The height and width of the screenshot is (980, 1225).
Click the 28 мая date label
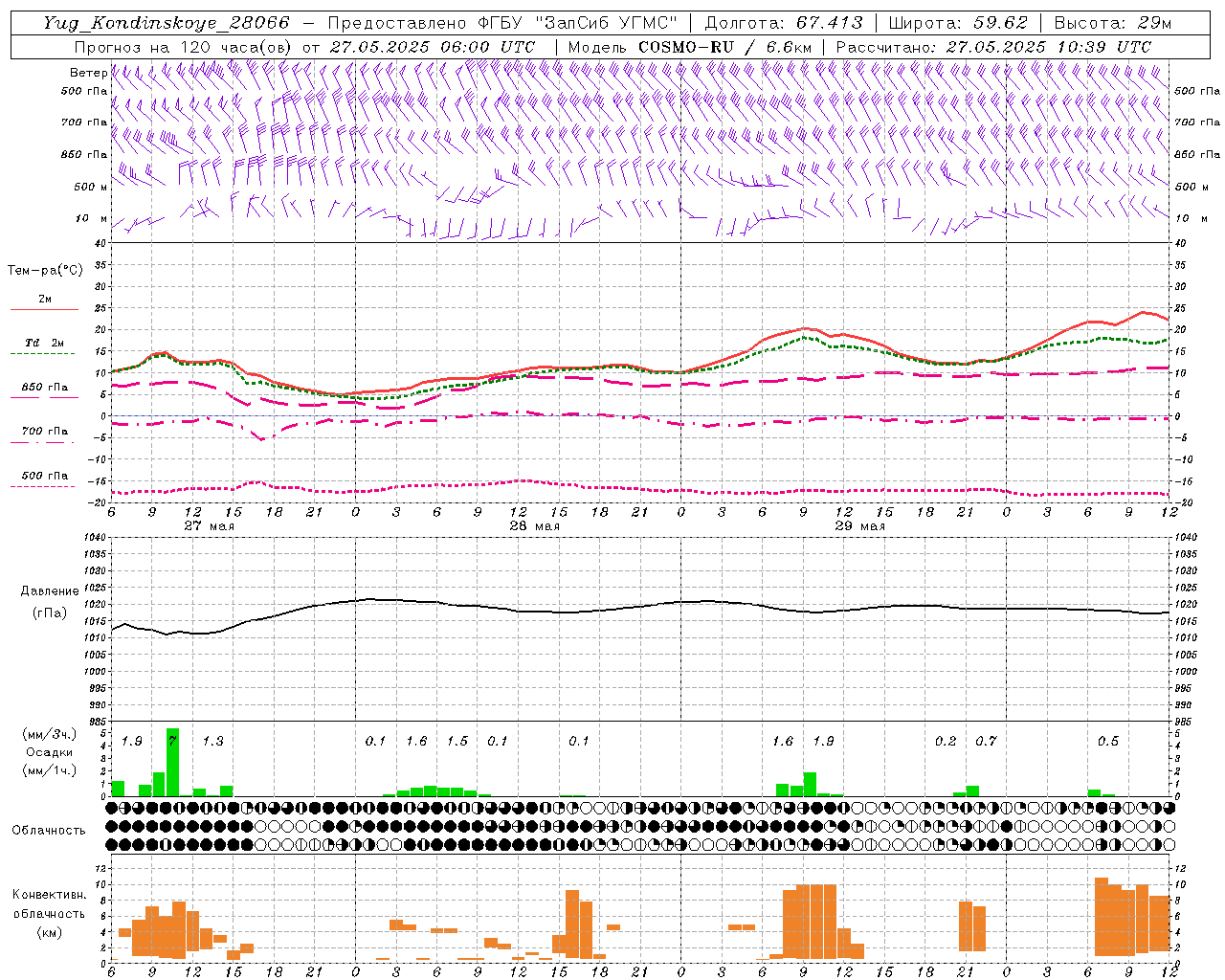coord(534,526)
